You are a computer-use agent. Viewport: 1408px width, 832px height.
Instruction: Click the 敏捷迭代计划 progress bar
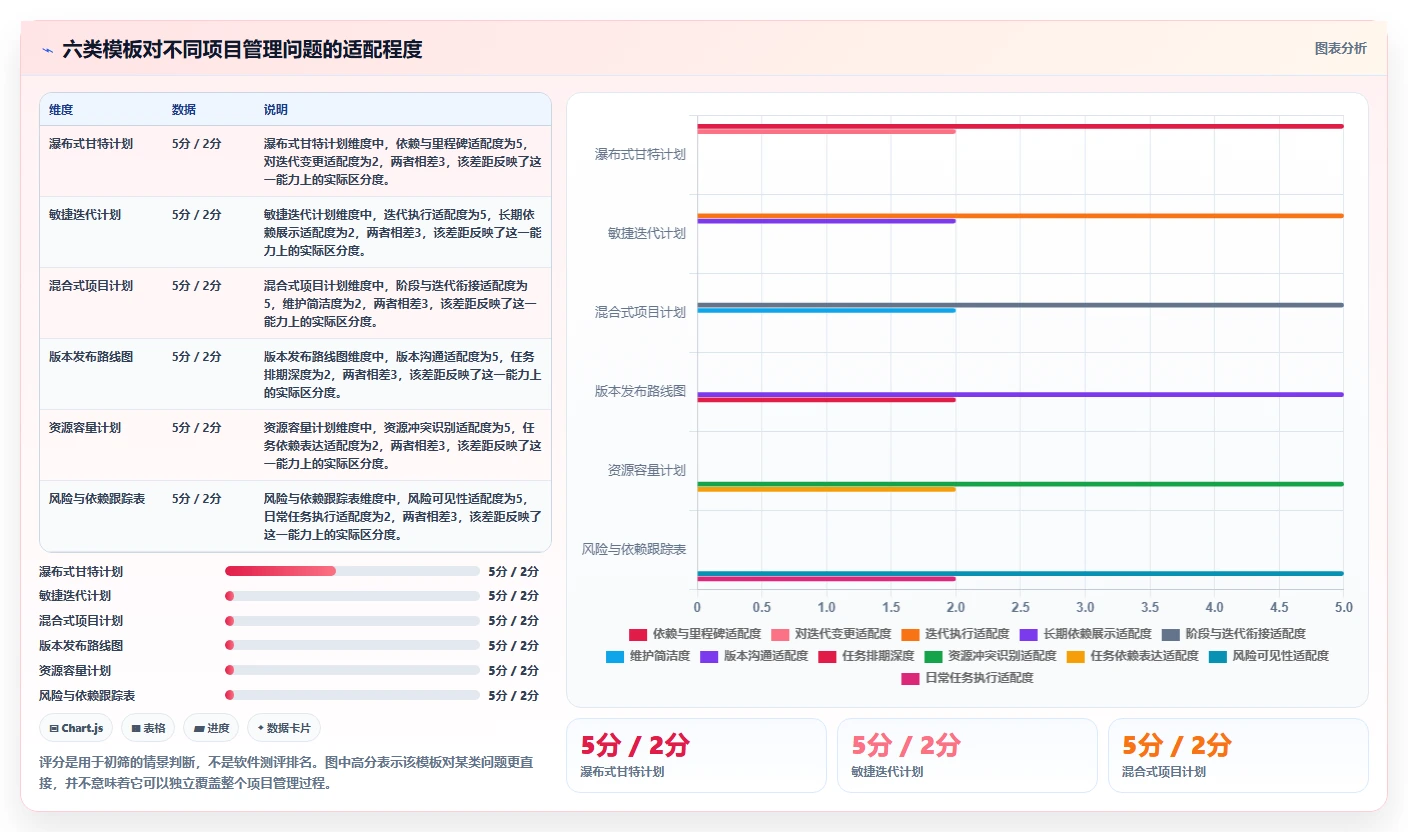click(352, 596)
